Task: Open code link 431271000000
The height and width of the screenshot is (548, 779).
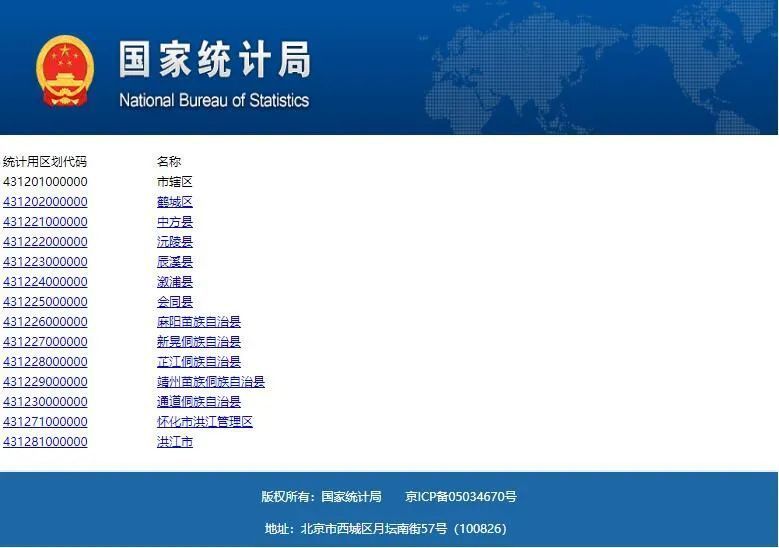Action: pyautogui.click(x=45, y=421)
